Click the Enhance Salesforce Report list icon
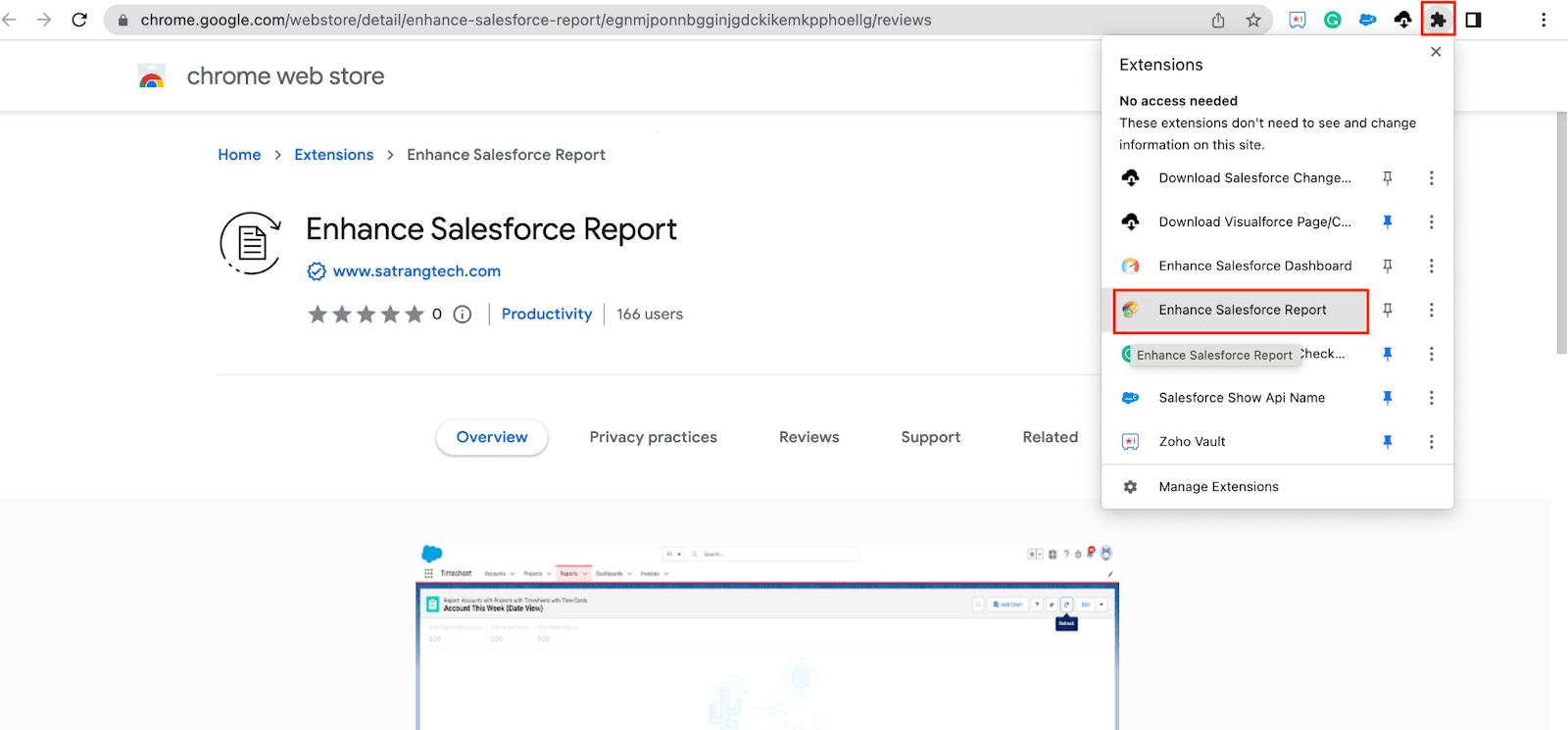This screenshot has height=730, width=1568. tap(1130, 310)
